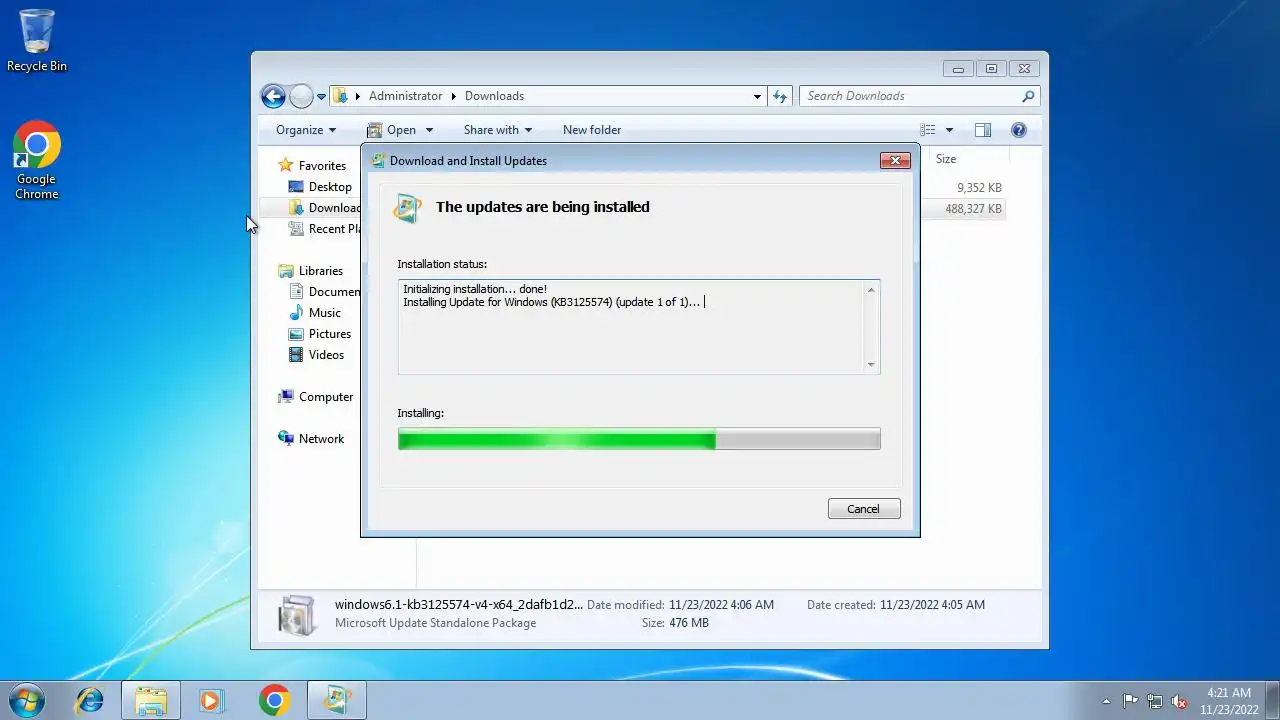
Task: Close the Download and Install Updates dialog
Action: (x=895, y=160)
